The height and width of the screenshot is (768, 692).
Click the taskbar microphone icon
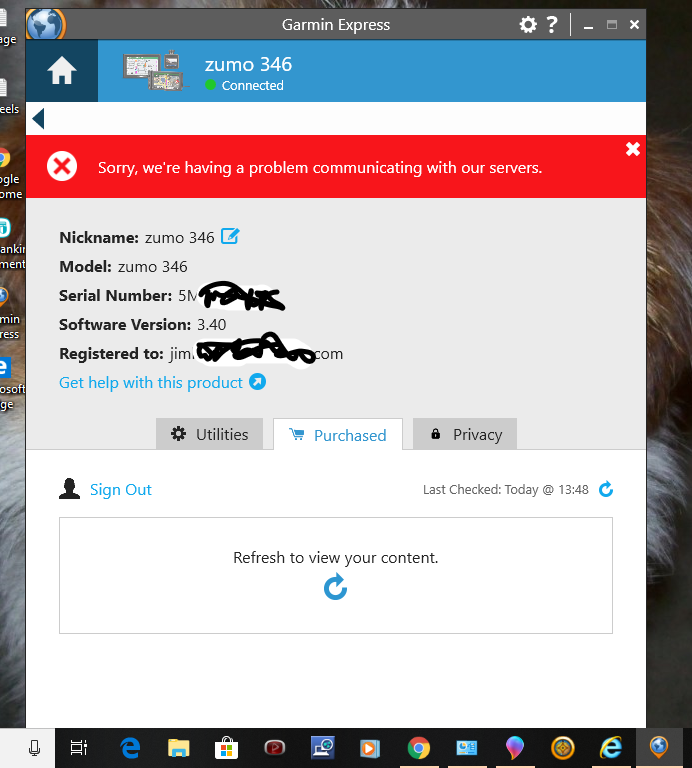pyautogui.click(x=34, y=748)
